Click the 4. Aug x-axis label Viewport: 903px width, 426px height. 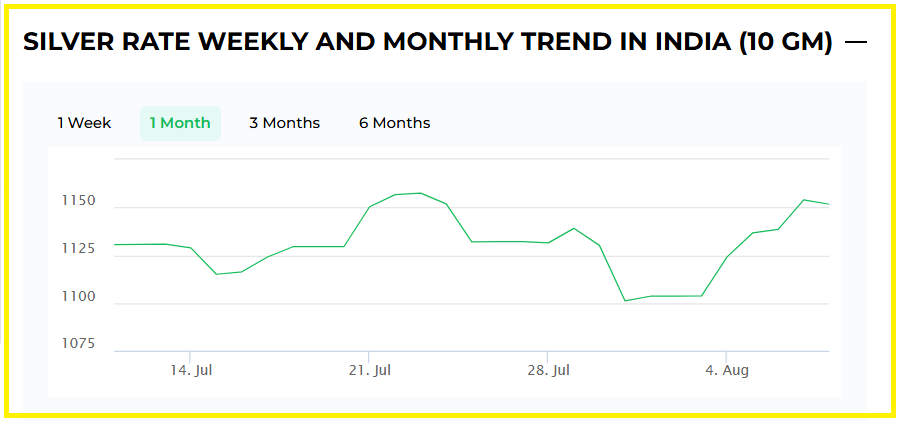(x=726, y=370)
